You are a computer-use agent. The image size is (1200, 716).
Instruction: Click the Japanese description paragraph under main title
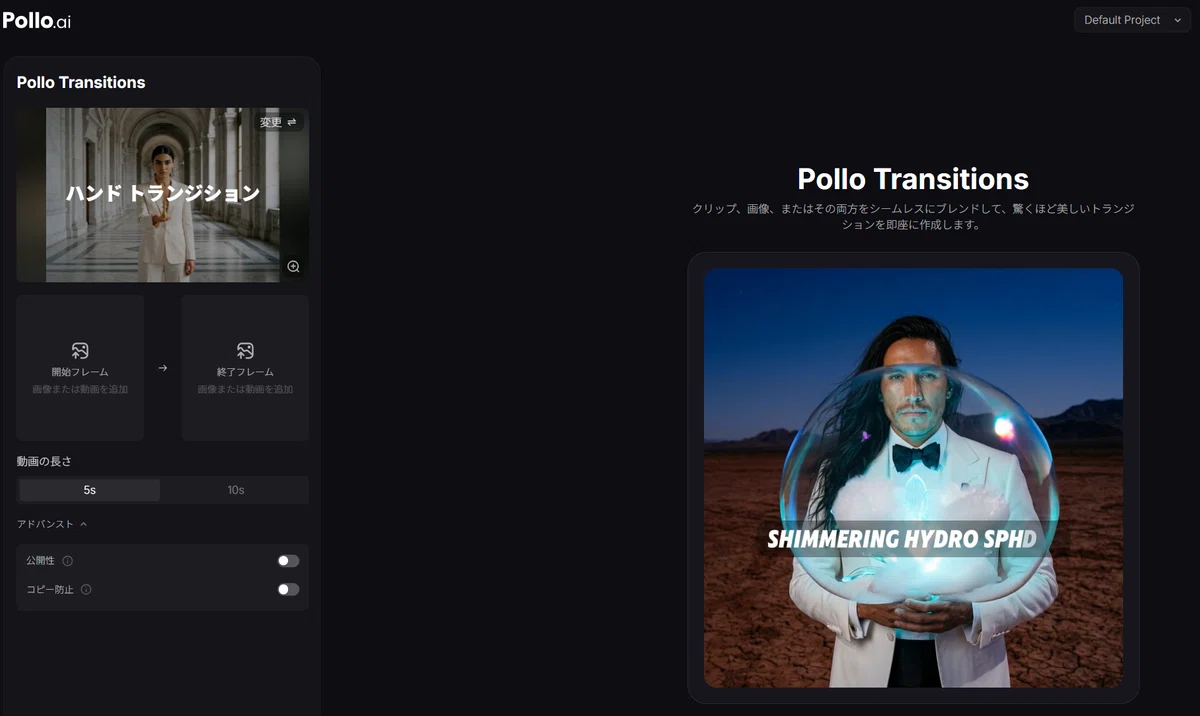(913, 217)
